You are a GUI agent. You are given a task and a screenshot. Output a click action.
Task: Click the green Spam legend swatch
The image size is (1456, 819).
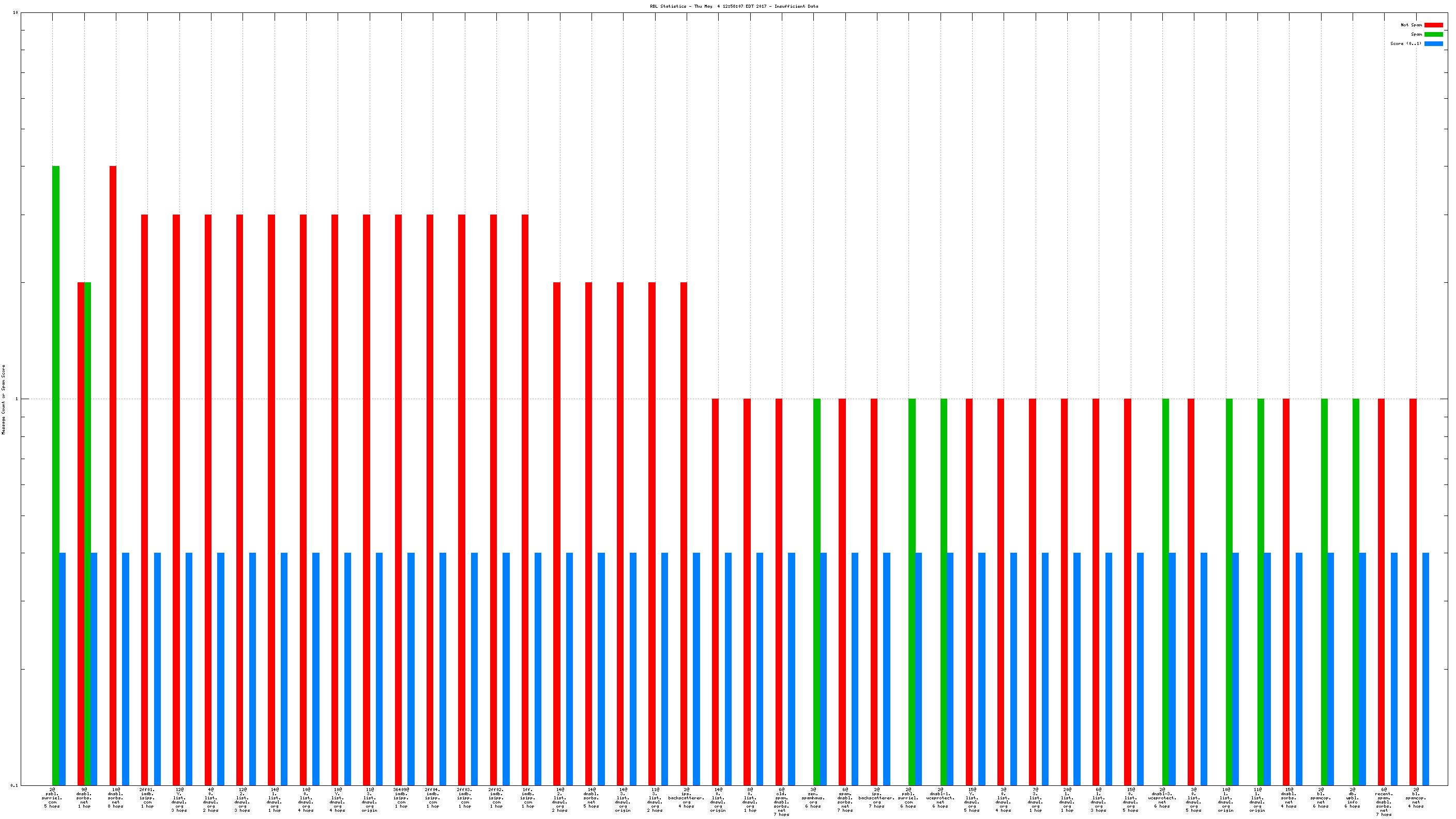coord(1433,35)
